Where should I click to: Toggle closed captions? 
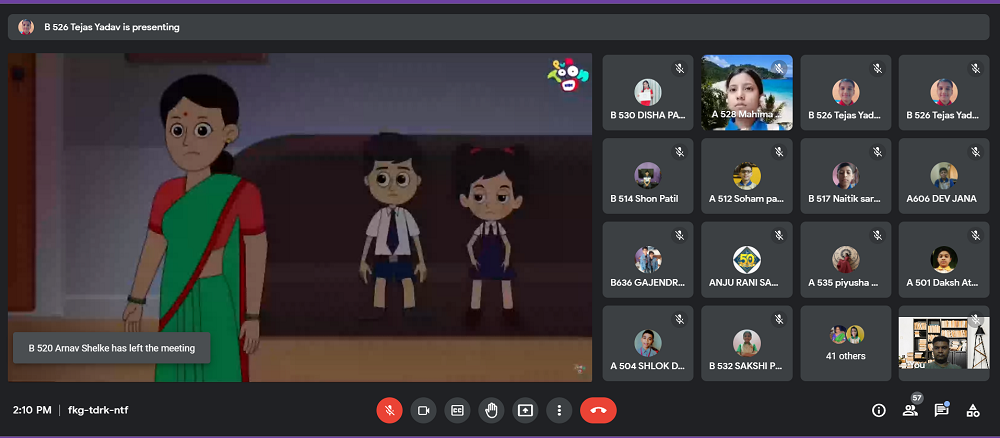(457, 410)
